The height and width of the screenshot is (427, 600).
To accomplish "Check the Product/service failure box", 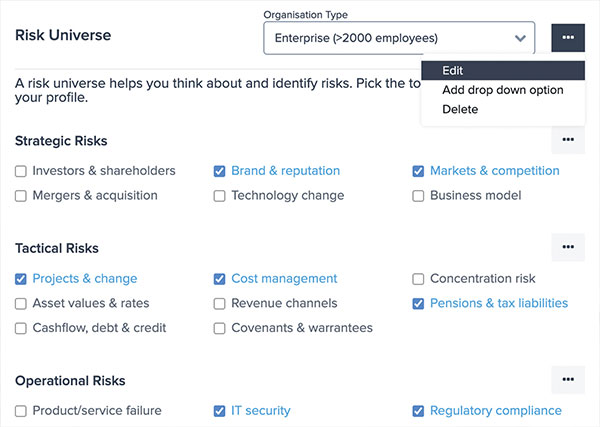I will 21,411.
